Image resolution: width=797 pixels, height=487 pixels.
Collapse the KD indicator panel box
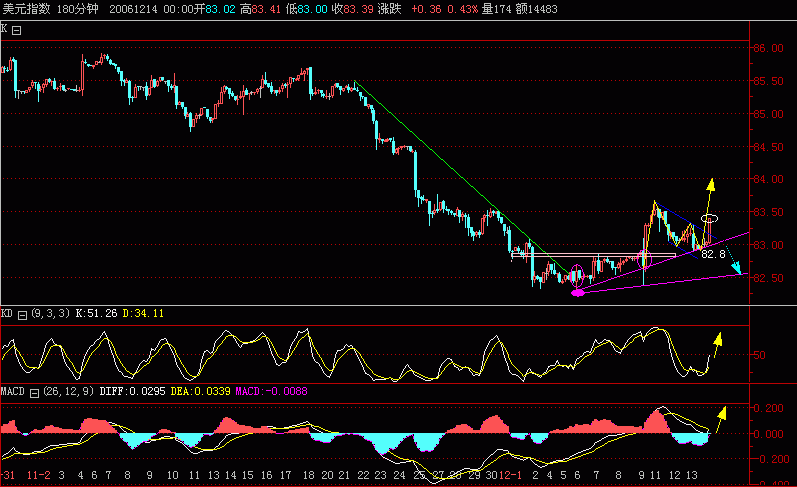pyautogui.click(x=22, y=315)
